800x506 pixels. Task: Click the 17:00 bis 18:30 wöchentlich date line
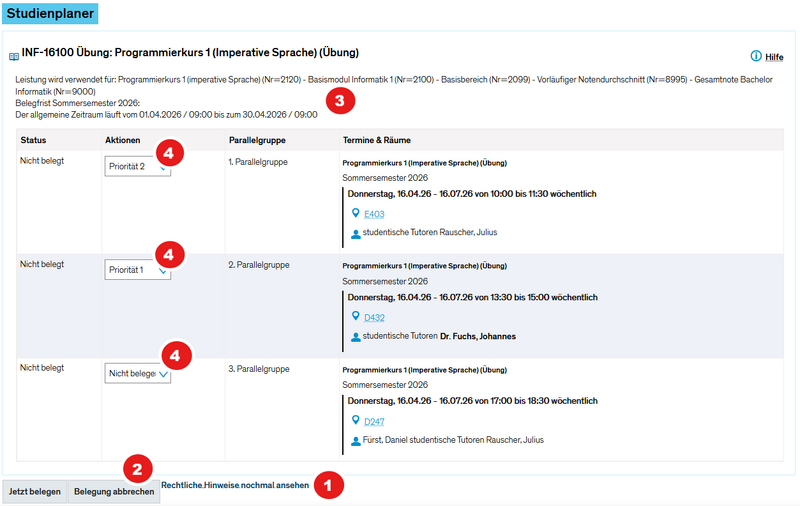point(472,401)
